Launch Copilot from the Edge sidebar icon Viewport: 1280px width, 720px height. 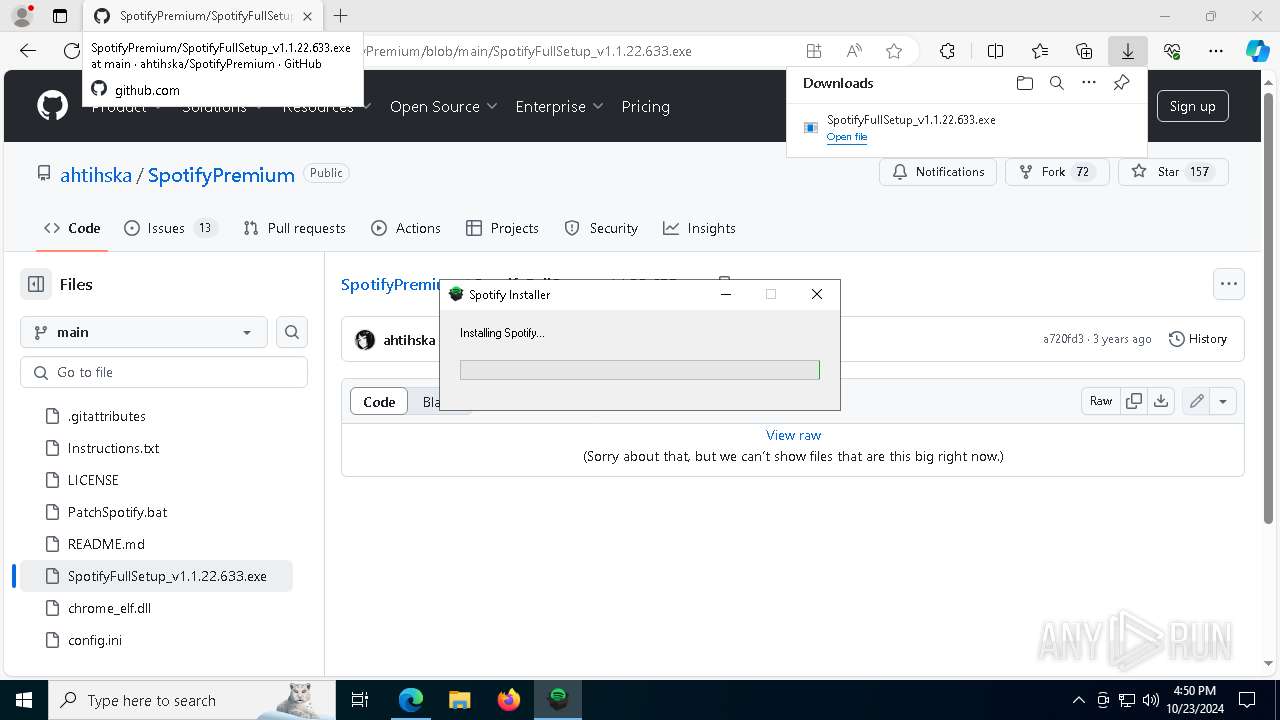[1258, 51]
